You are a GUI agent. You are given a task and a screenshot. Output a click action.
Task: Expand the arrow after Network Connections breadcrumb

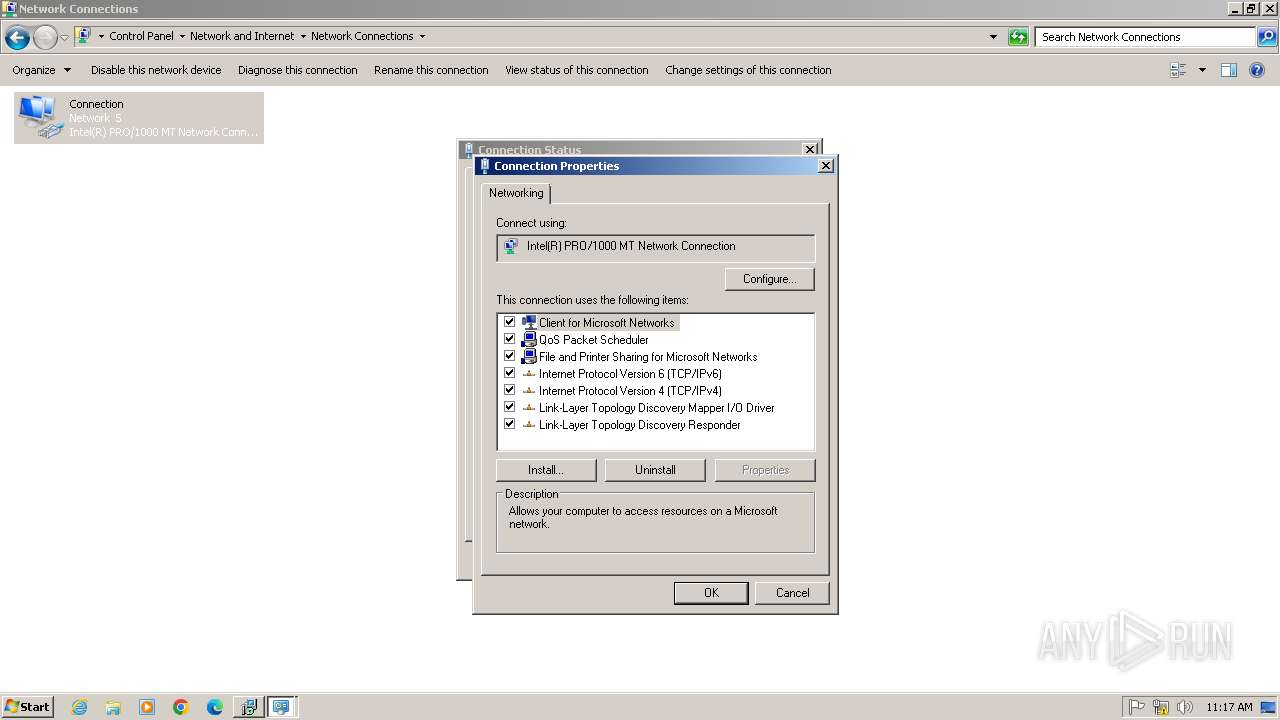click(x=422, y=36)
